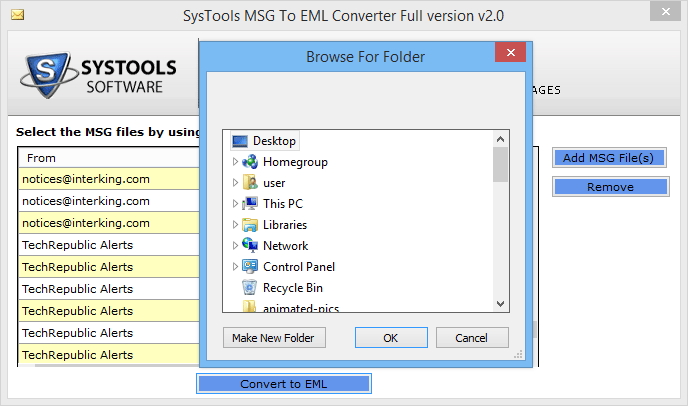The width and height of the screenshot is (688, 406).
Task: Click Add MSG File(s) button
Action: click(609, 158)
